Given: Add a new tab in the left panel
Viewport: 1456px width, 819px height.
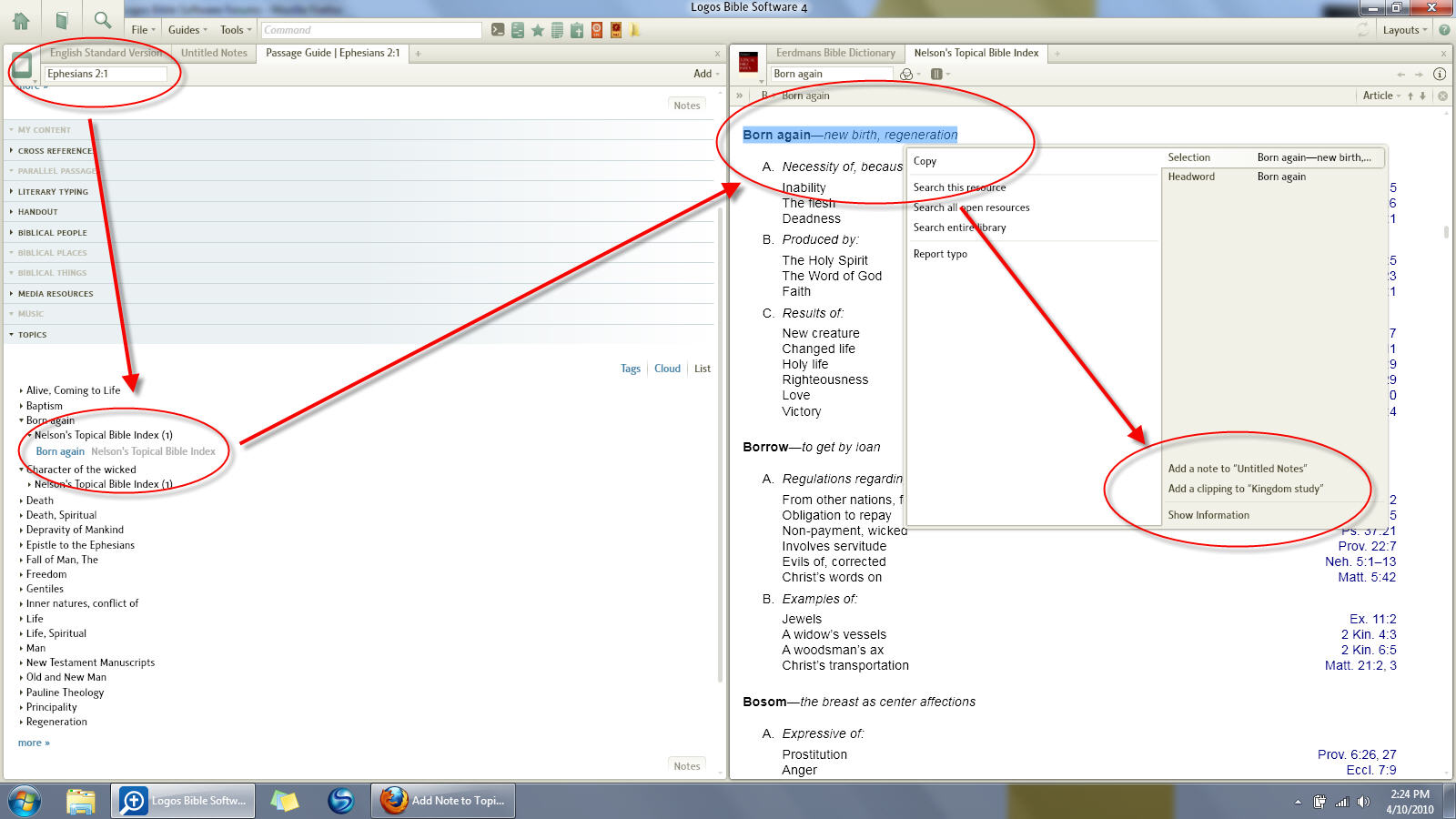Looking at the screenshot, I should pos(419,54).
